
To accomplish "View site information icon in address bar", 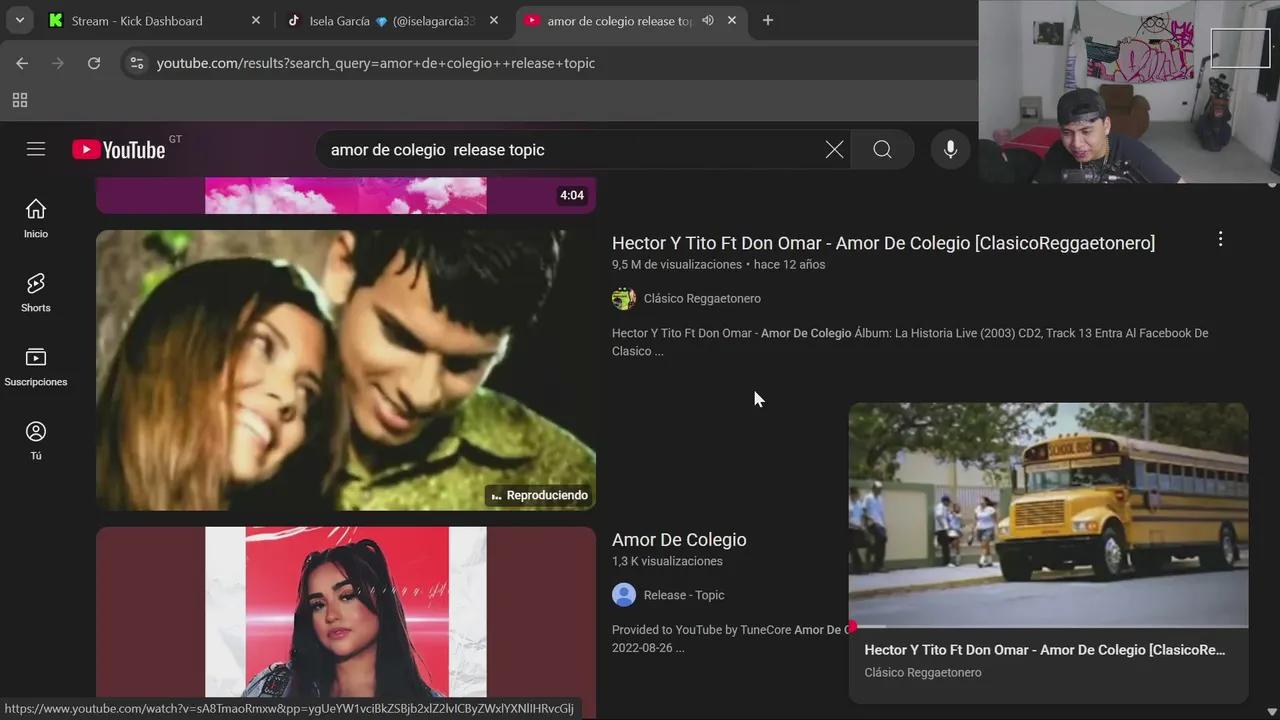I will (x=137, y=63).
